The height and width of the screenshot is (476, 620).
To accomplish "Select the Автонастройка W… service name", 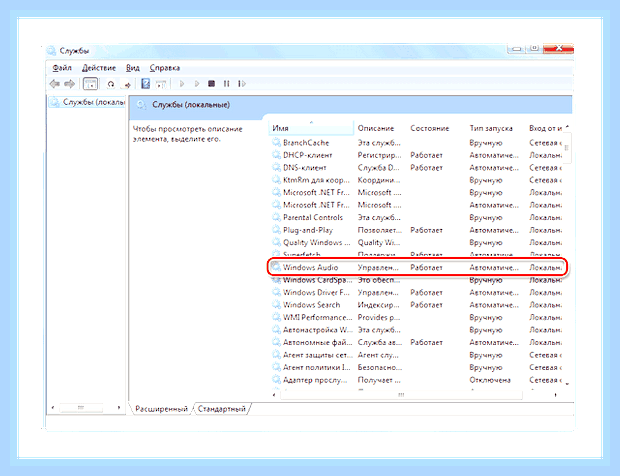I will [317, 330].
